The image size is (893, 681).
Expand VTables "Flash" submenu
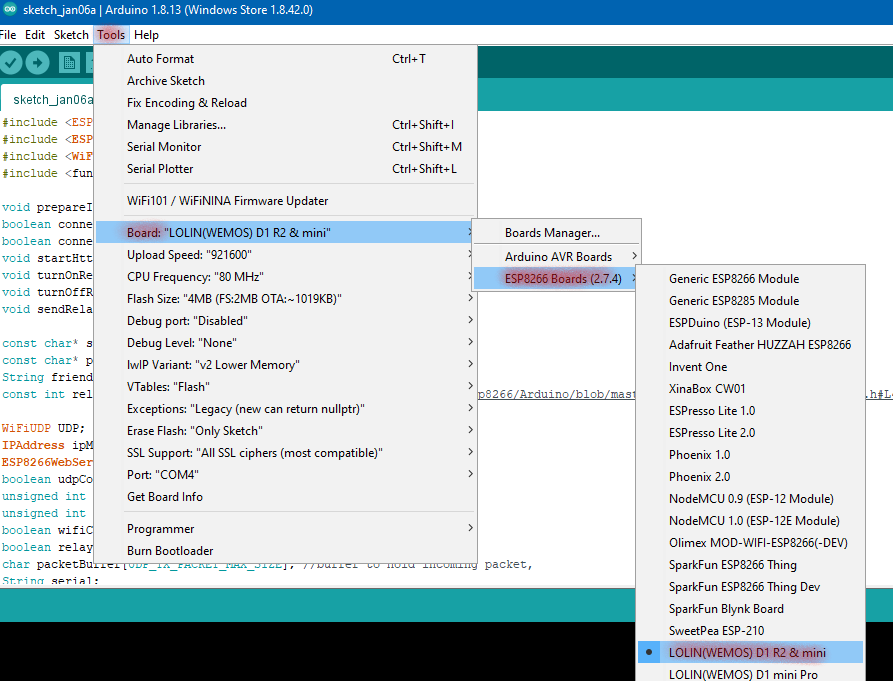(285, 387)
